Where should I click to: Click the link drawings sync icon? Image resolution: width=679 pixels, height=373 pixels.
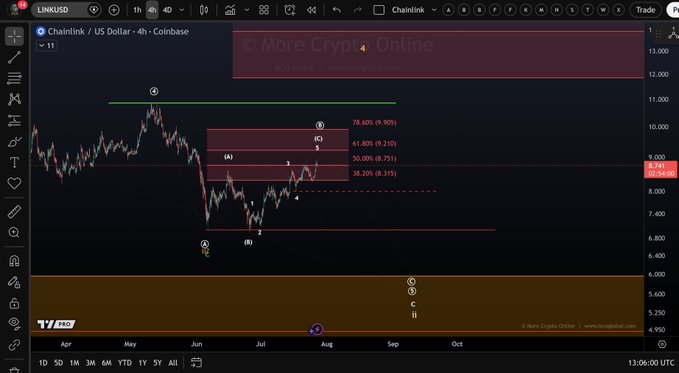[x=14, y=345]
